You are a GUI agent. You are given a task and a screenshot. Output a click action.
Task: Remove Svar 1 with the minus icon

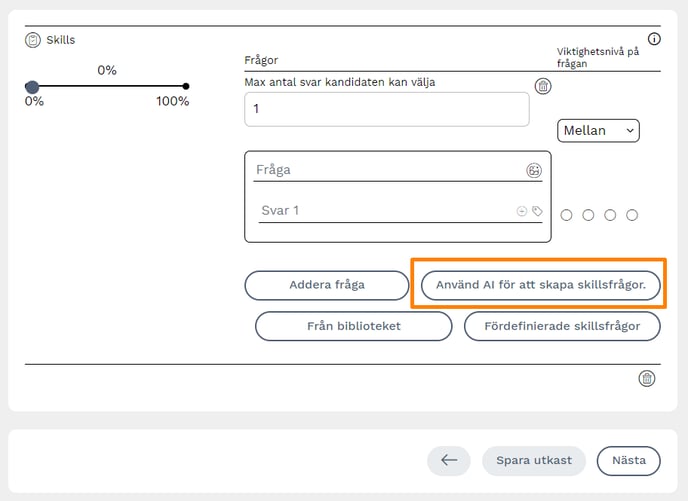coord(521,211)
